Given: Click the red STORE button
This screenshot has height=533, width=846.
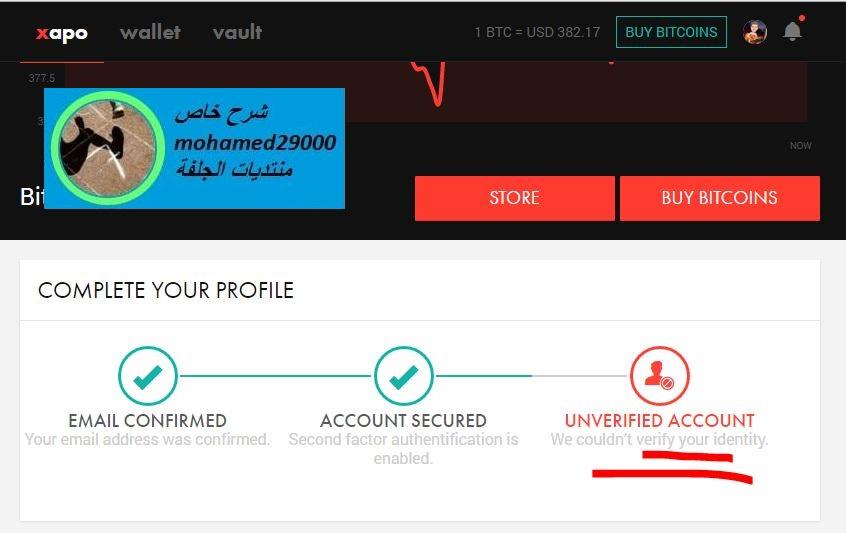Looking at the screenshot, I should tap(515, 198).
